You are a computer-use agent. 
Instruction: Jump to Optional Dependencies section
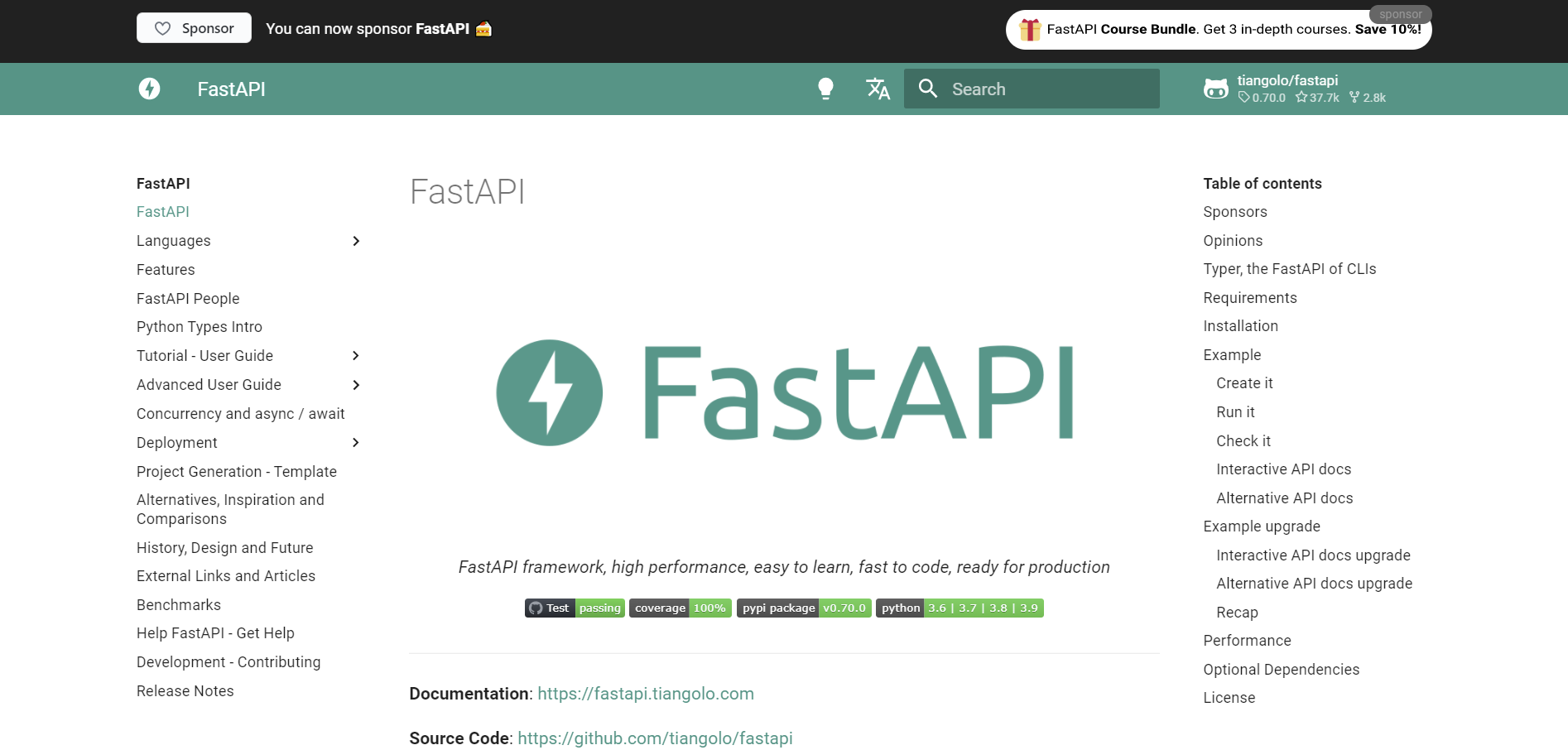[x=1281, y=670]
